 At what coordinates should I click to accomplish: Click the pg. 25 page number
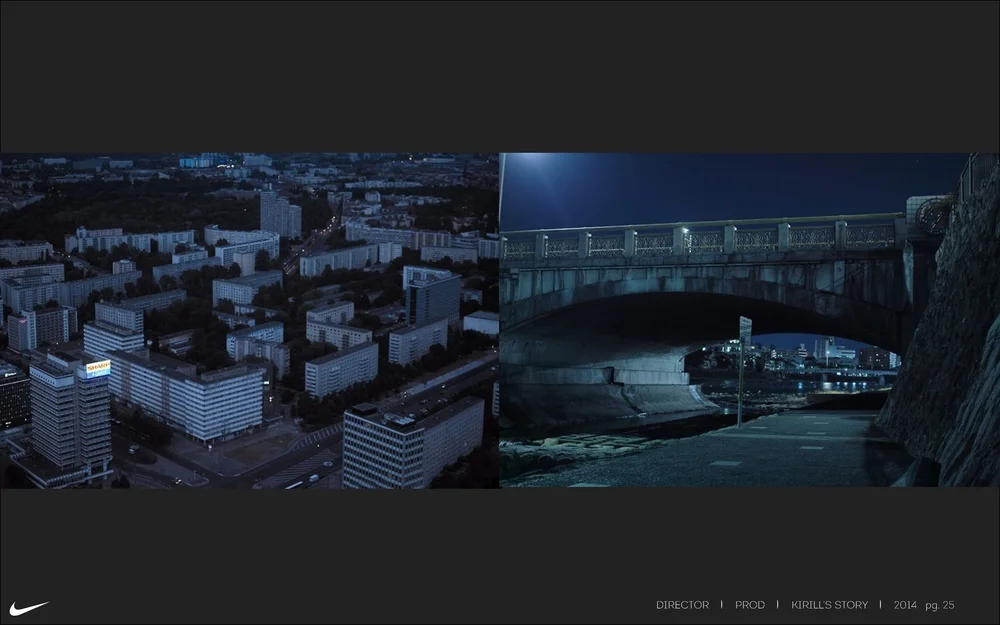point(939,605)
